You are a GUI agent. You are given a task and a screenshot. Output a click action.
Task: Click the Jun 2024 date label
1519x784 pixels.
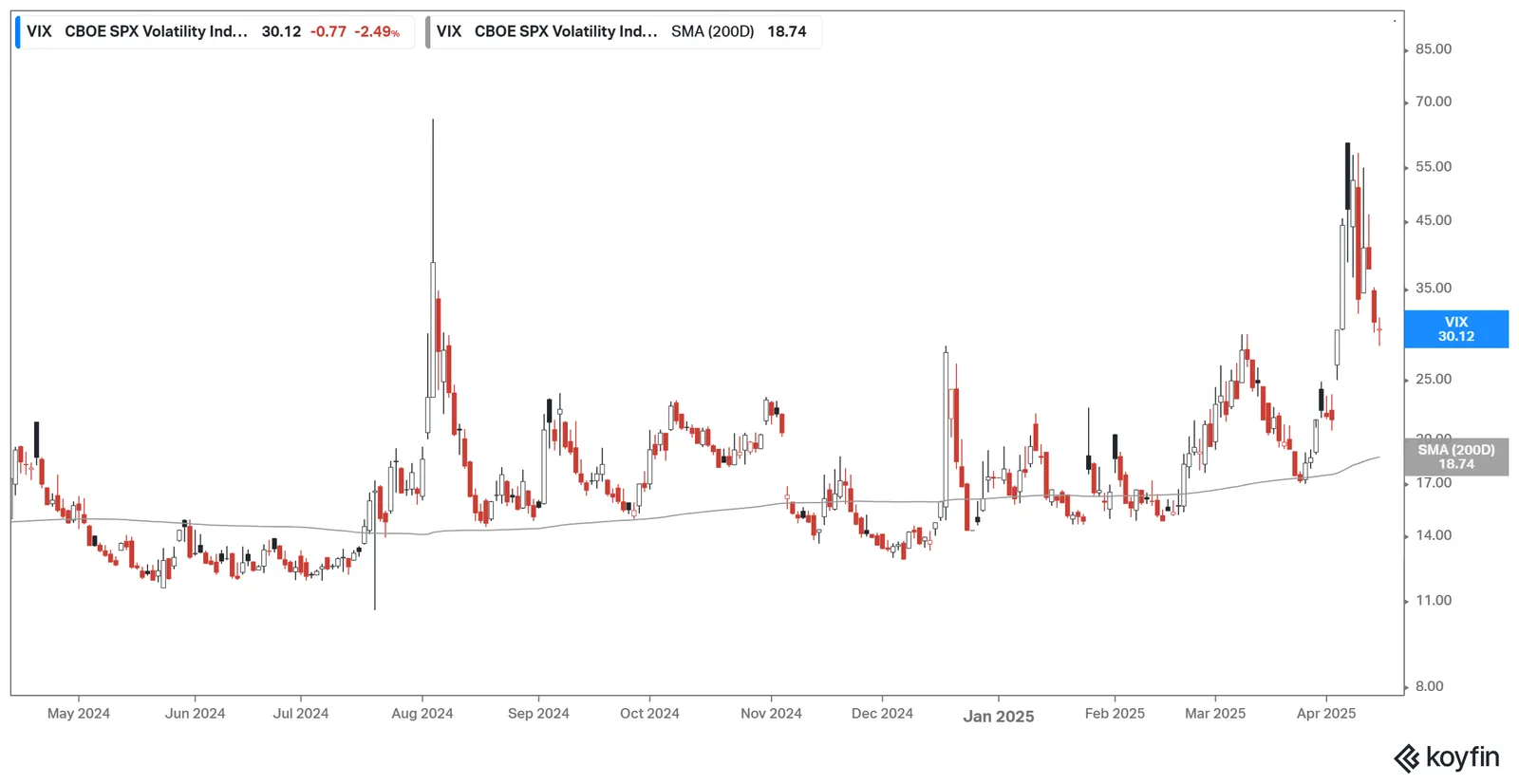coord(196,714)
